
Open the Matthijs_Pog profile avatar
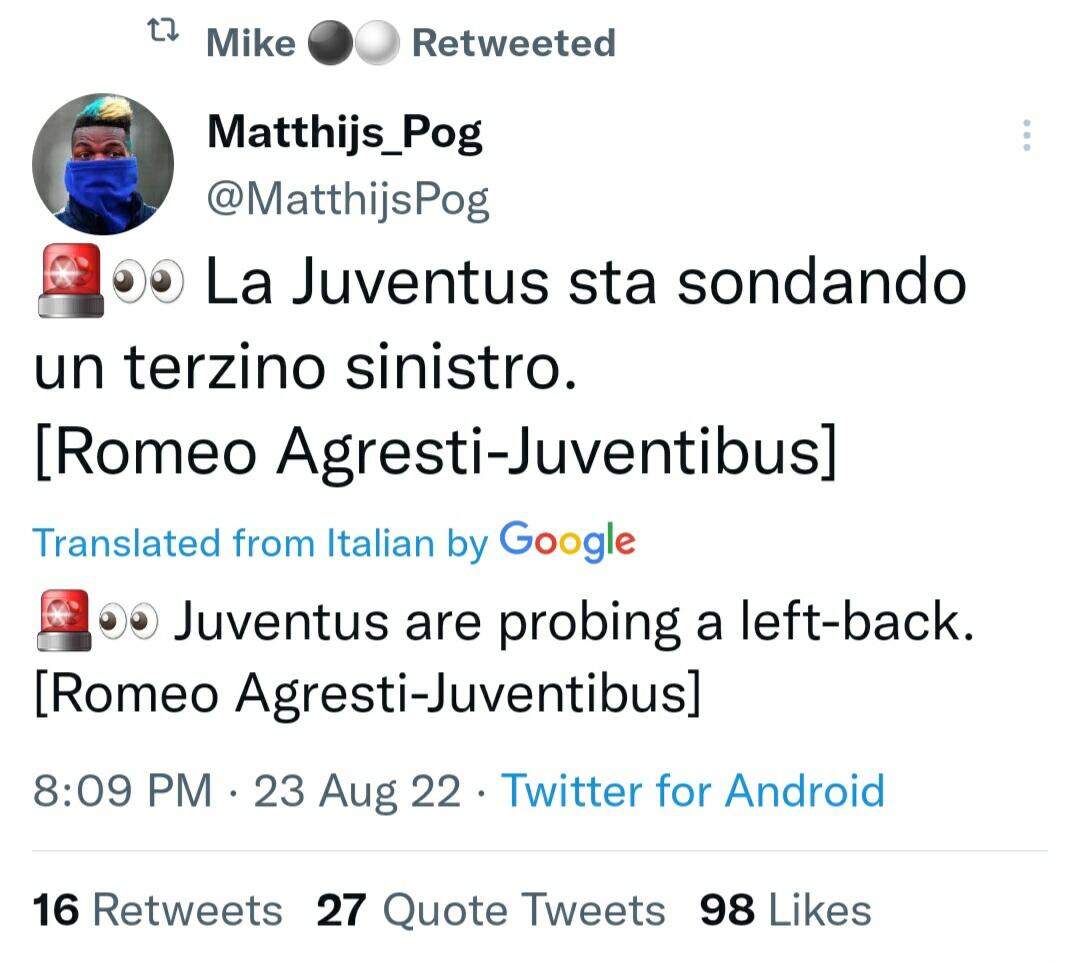point(103,163)
